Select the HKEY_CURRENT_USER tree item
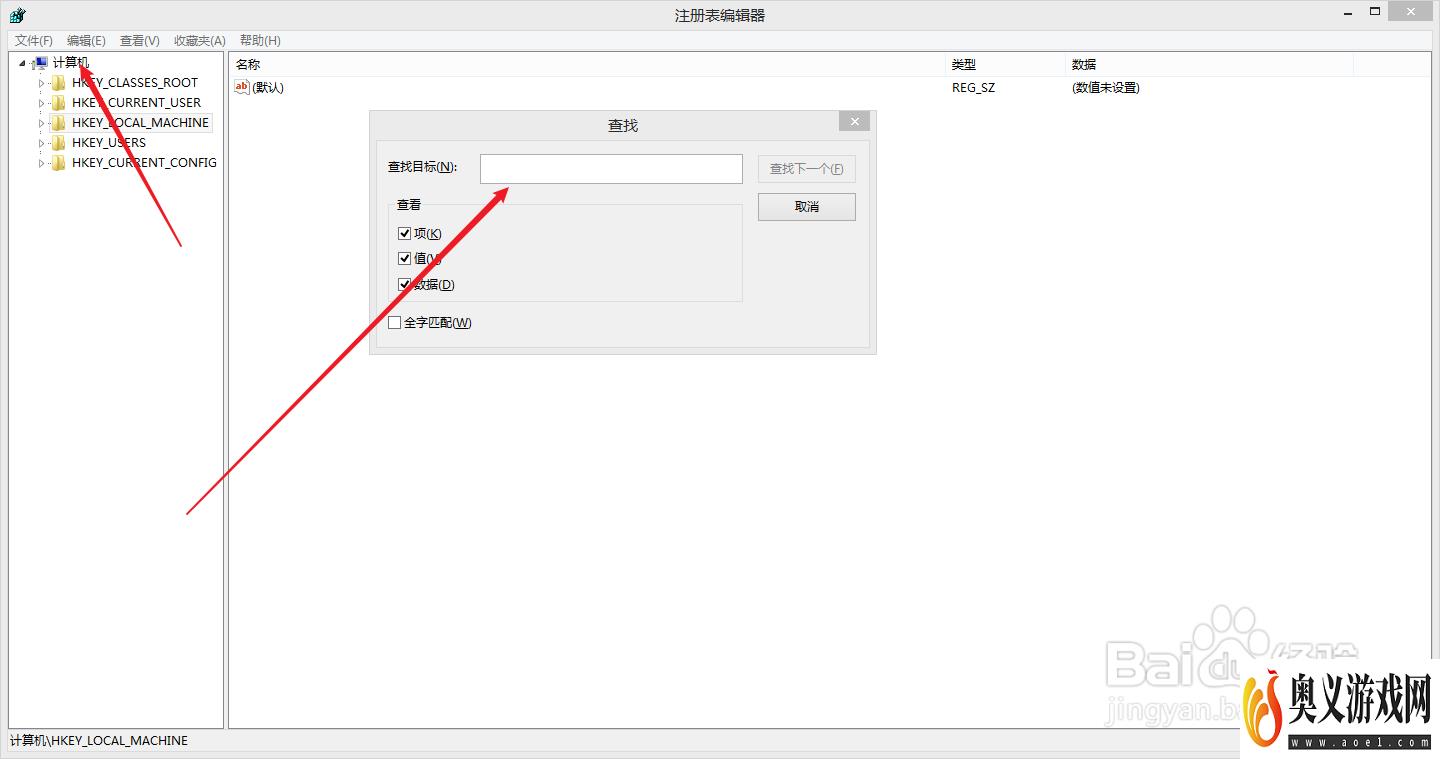The height and width of the screenshot is (759, 1440). point(136,103)
